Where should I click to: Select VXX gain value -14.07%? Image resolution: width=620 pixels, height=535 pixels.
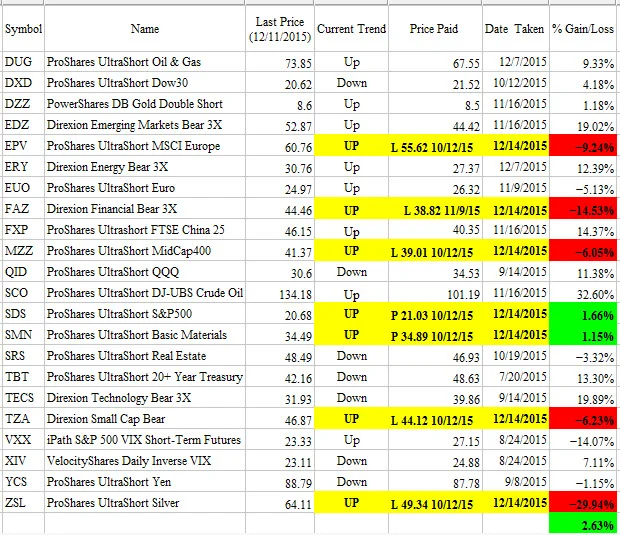click(x=583, y=439)
